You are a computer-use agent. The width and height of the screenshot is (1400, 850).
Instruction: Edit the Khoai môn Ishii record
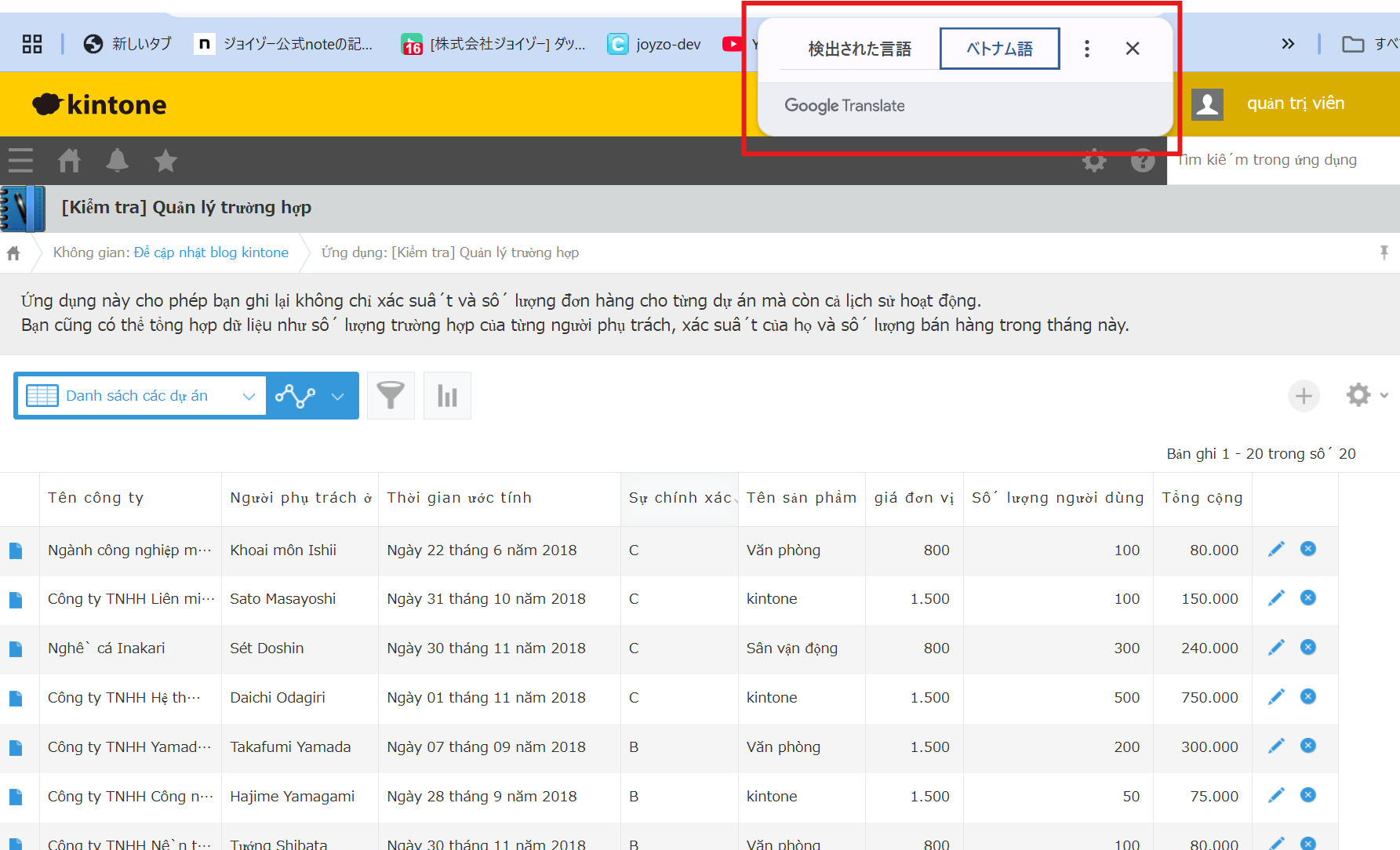point(1276,549)
